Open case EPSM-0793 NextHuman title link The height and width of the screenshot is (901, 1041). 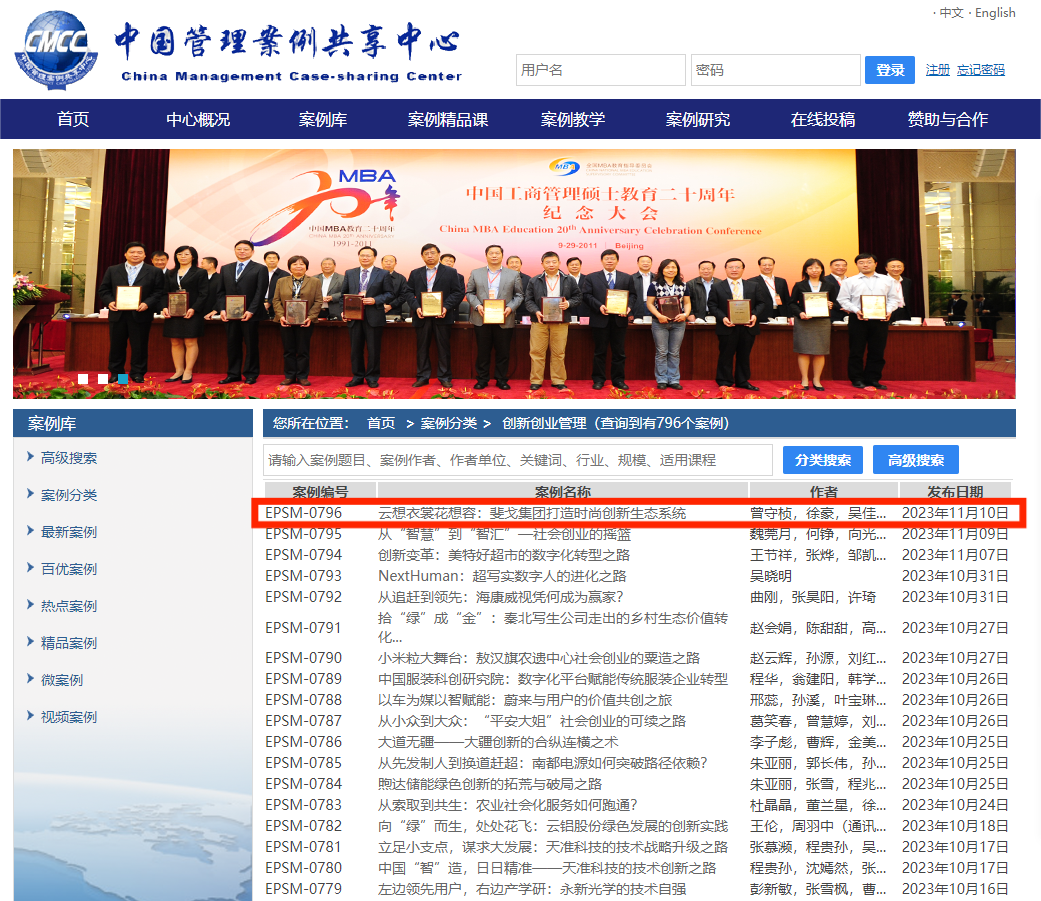coord(502,576)
